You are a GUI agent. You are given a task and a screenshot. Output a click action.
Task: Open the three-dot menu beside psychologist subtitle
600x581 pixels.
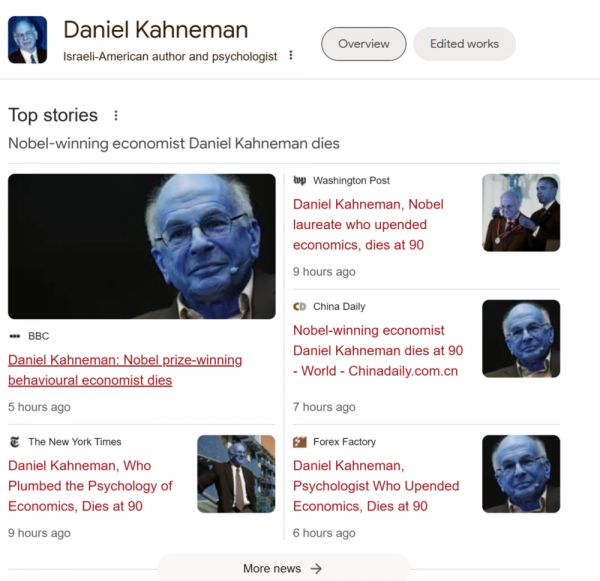coord(291,55)
